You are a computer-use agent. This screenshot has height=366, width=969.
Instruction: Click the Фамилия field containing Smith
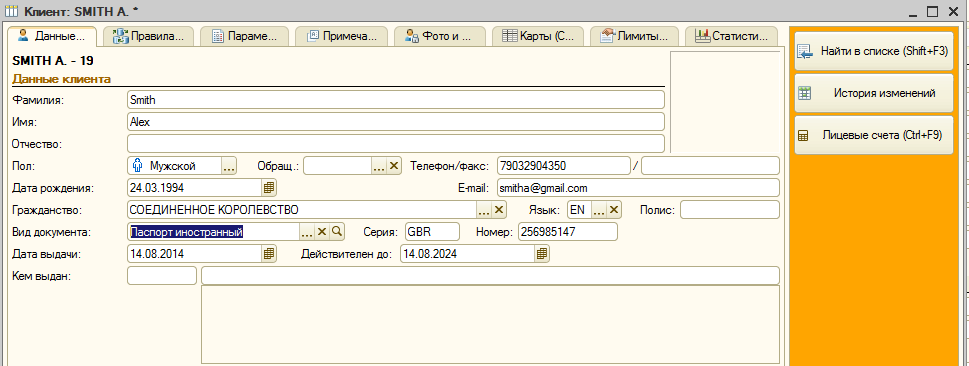tap(396, 100)
